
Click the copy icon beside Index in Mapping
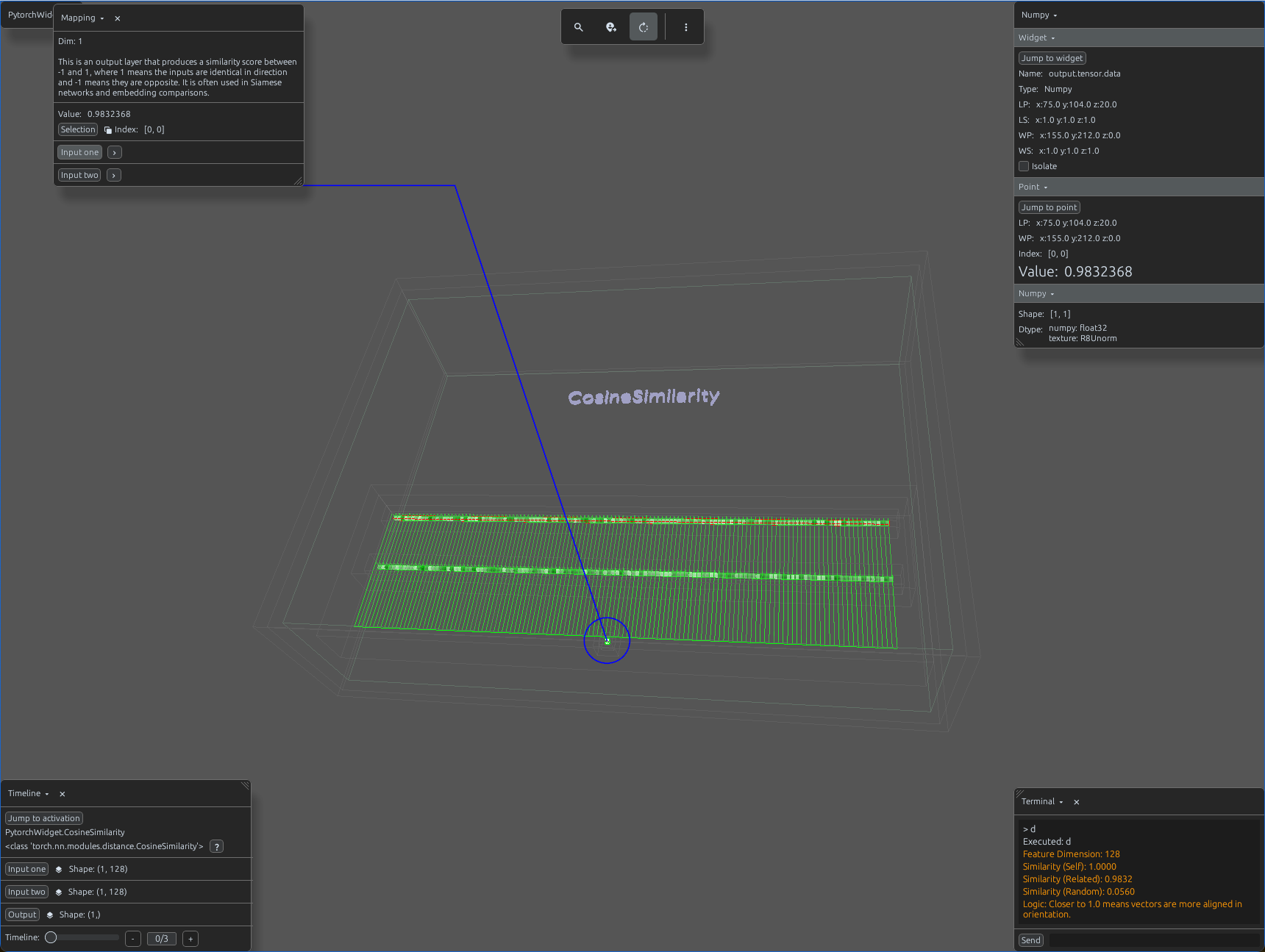coord(108,130)
